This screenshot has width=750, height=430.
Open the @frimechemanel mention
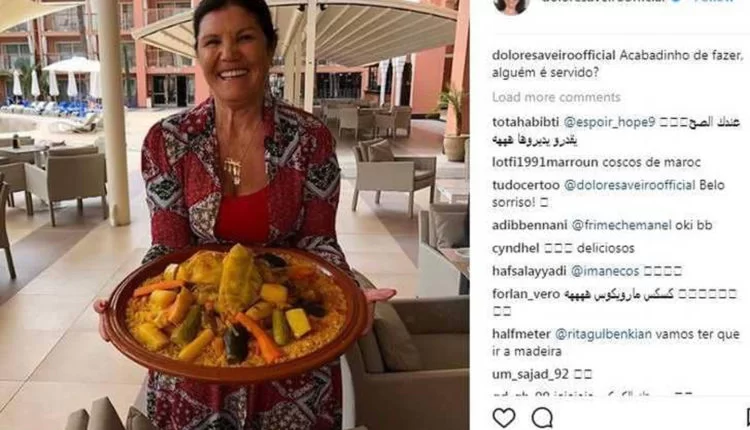622,225
